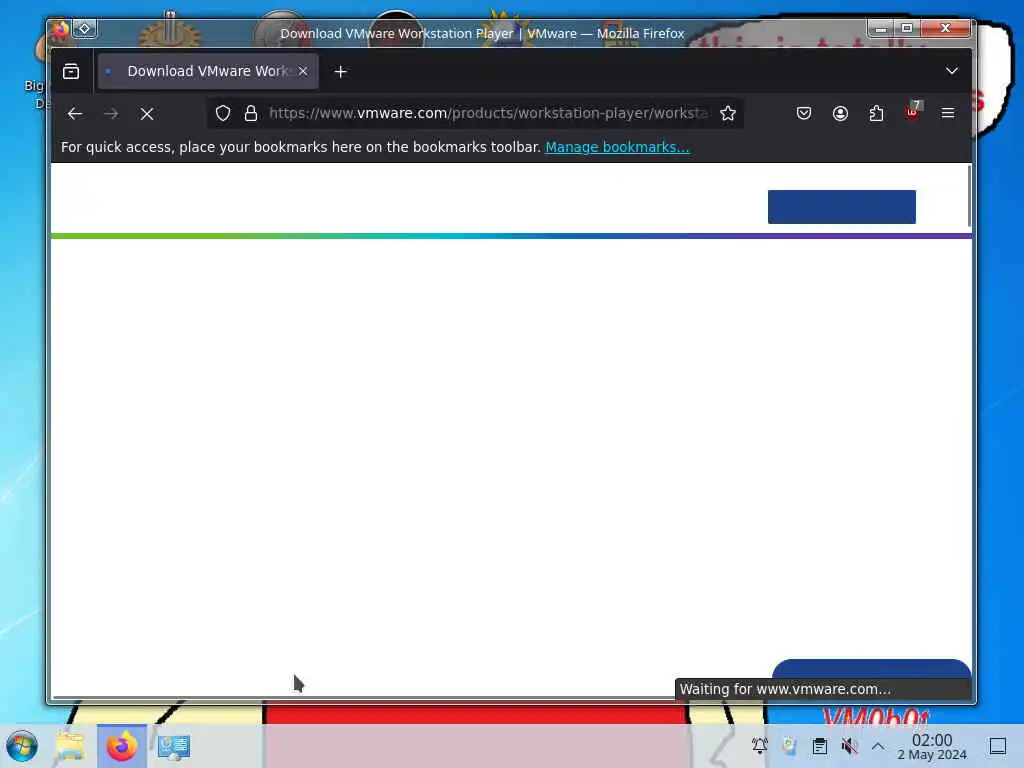Expand hidden system tray icons arrow
The height and width of the screenshot is (768, 1024).
click(x=878, y=746)
